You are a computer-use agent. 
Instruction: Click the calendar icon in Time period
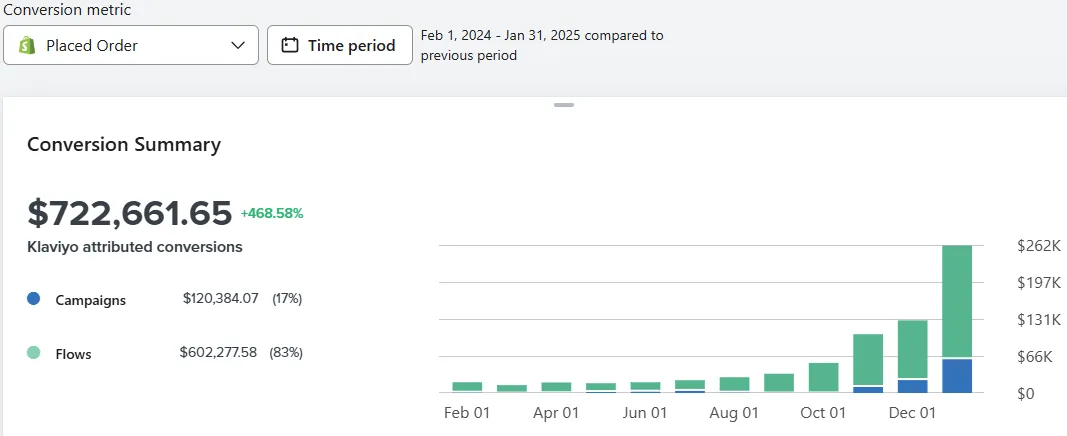(x=290, y=45)
